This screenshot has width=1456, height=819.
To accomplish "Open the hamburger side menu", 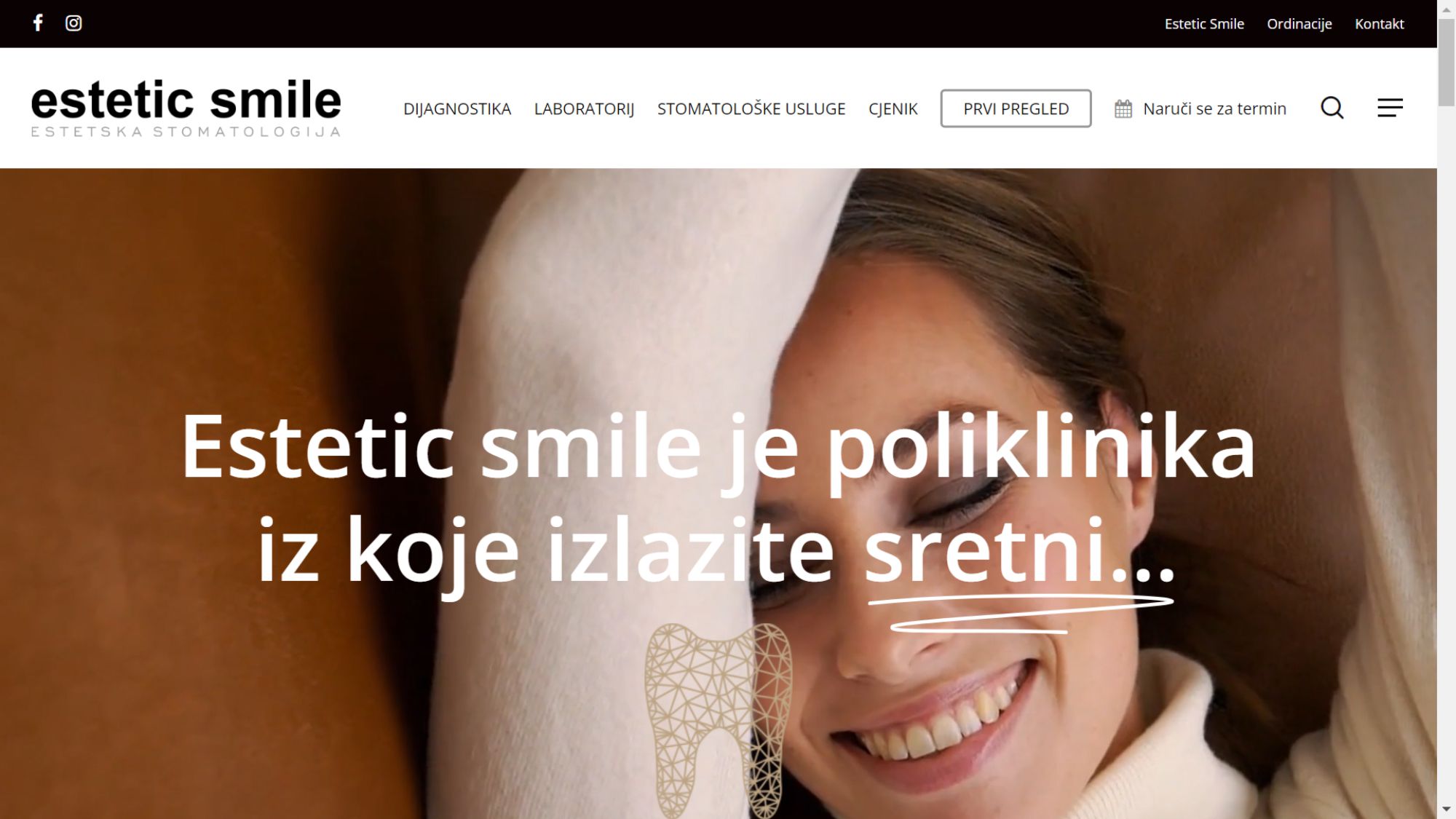I will click(1390, 108).
